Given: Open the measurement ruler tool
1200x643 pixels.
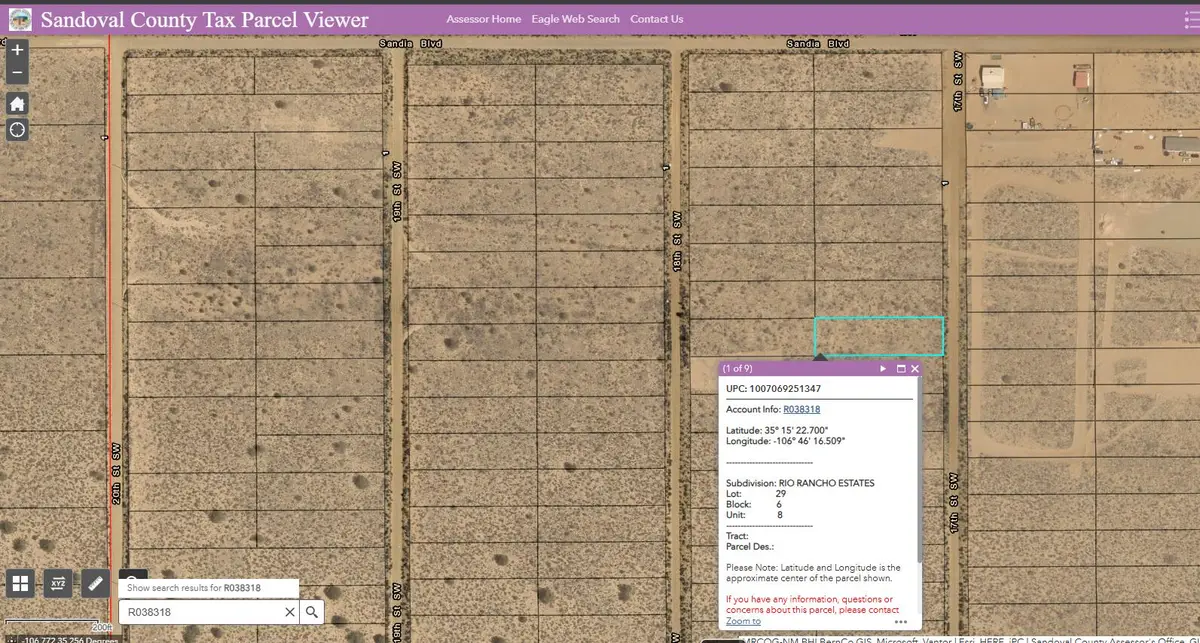Looking at the screenshot, I should (95, 582).
